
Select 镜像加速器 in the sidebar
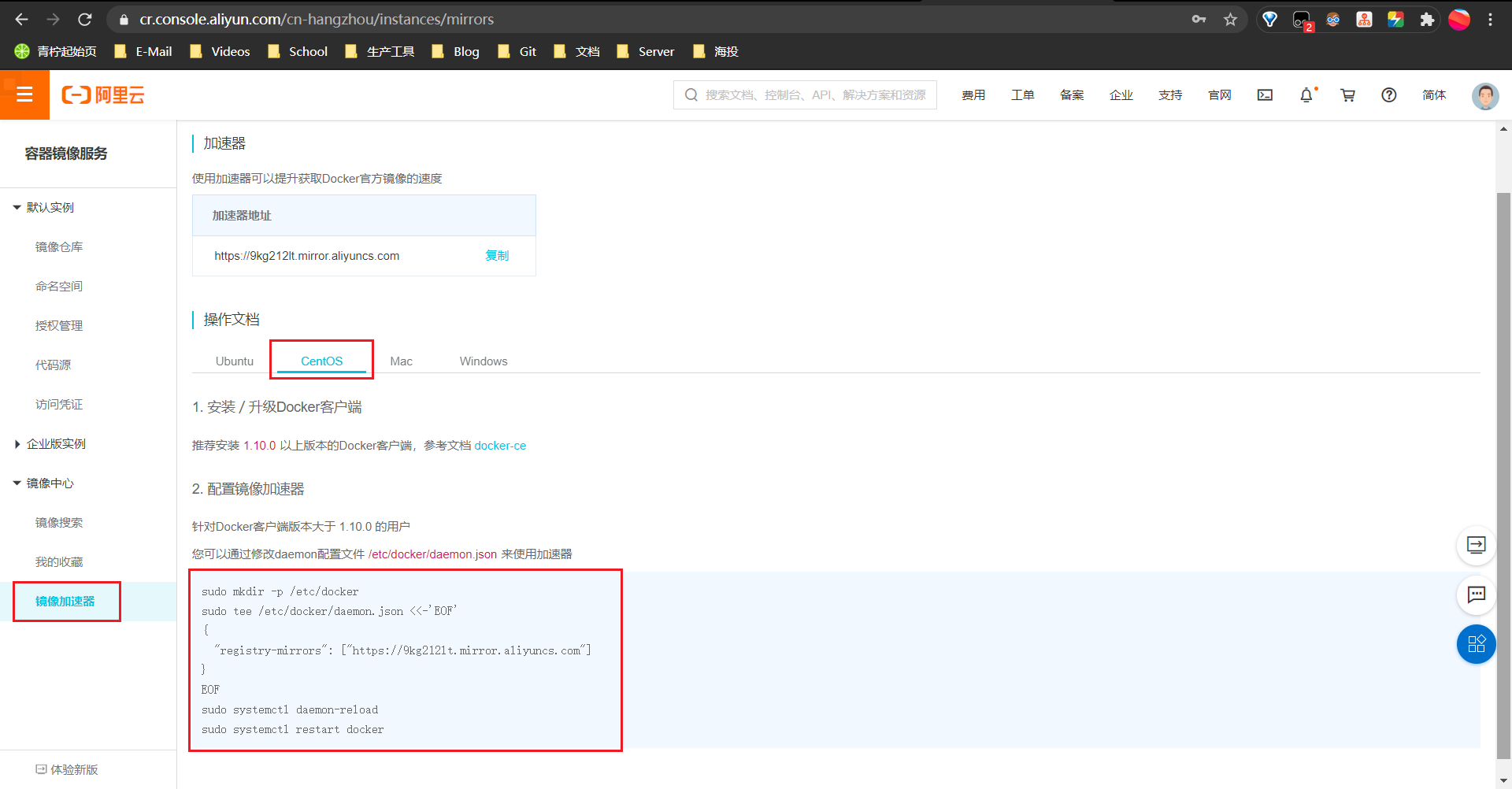click(65, 601)
